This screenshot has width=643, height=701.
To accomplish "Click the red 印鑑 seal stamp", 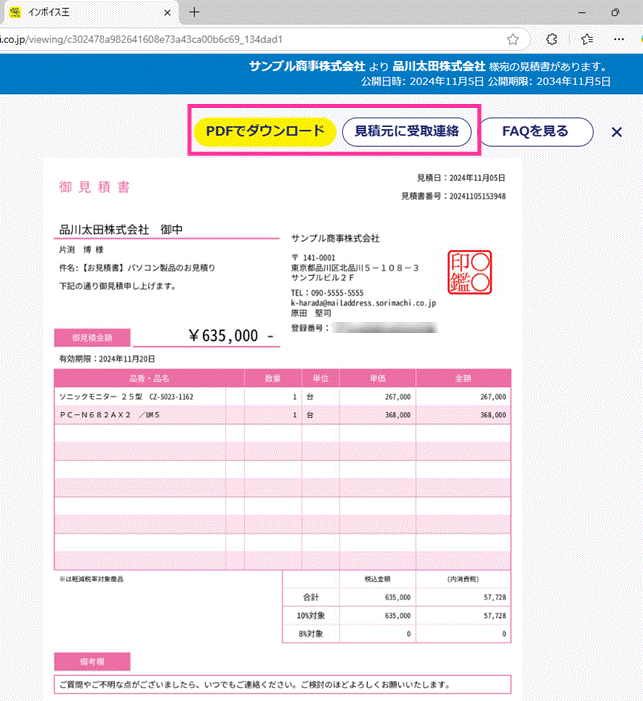I will coord(470,272).
